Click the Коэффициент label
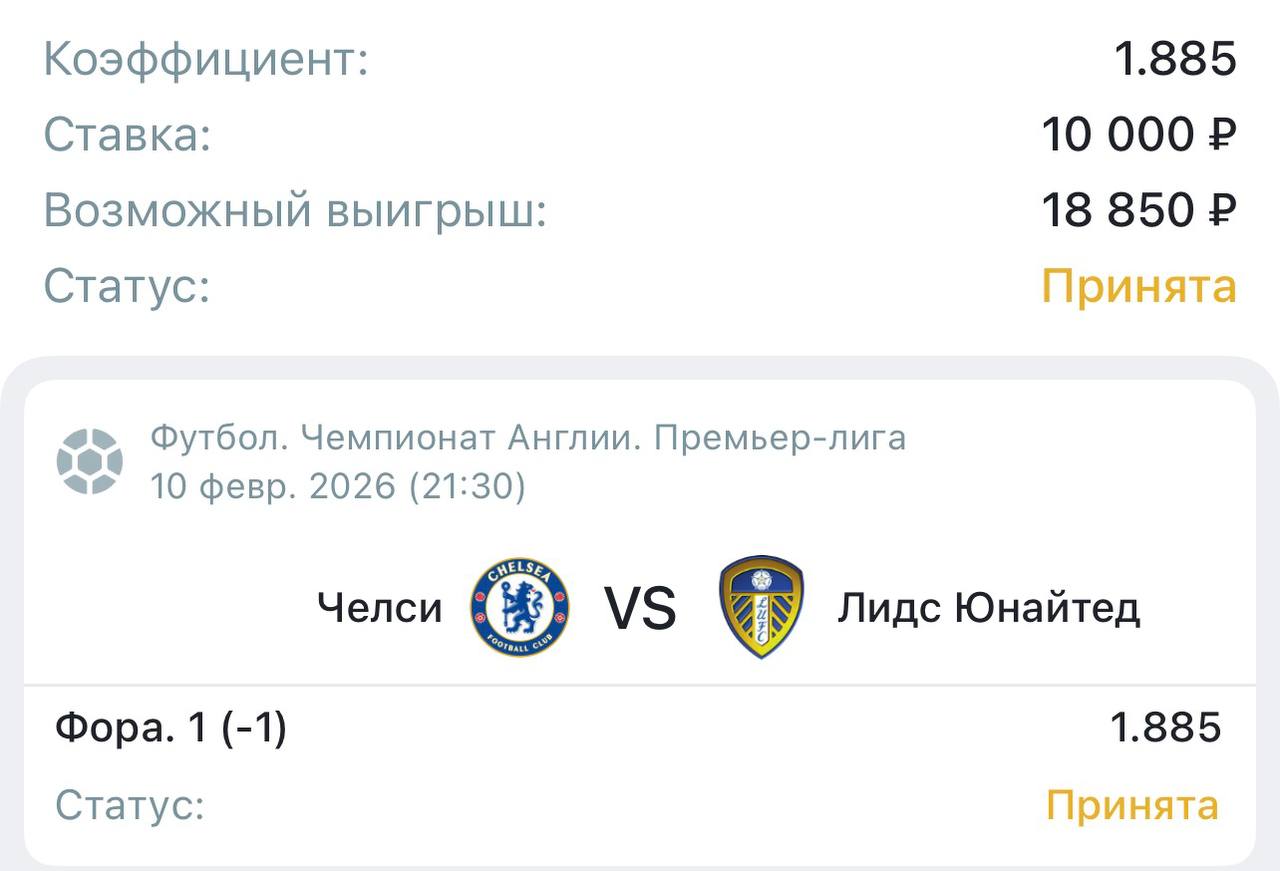The height and width of the screenshot is (871, 1280). [x=207, y=60]
